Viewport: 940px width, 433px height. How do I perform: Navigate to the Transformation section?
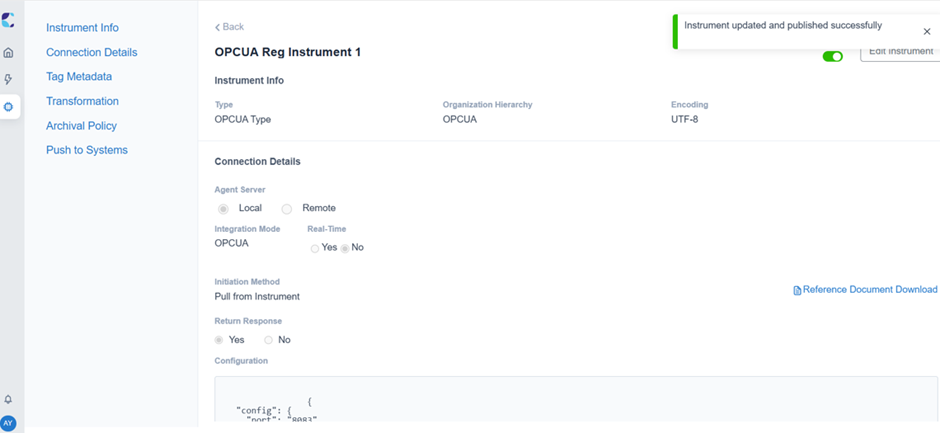83,101
